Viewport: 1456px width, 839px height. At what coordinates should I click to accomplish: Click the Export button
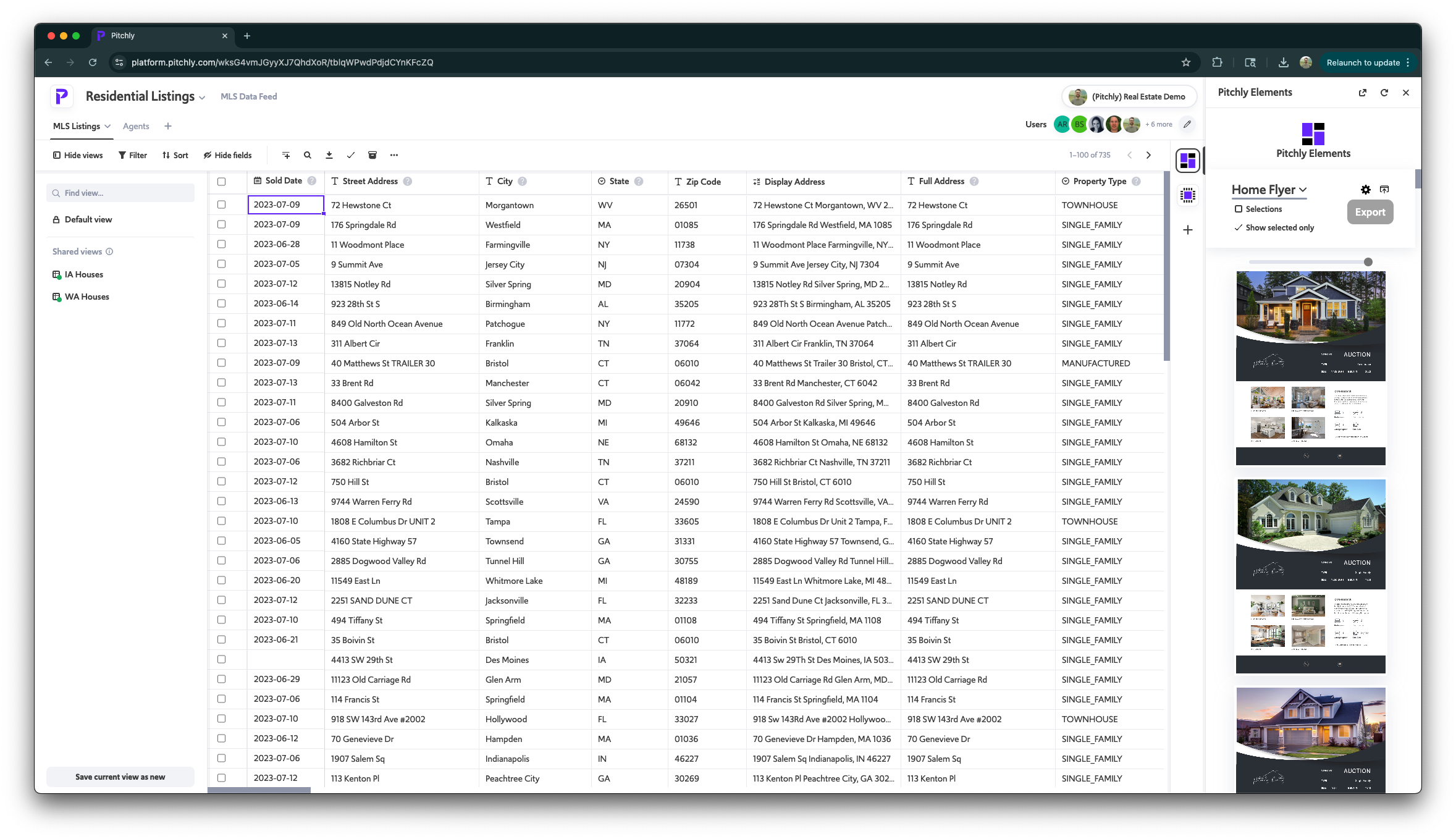(x=1370, y=212)
